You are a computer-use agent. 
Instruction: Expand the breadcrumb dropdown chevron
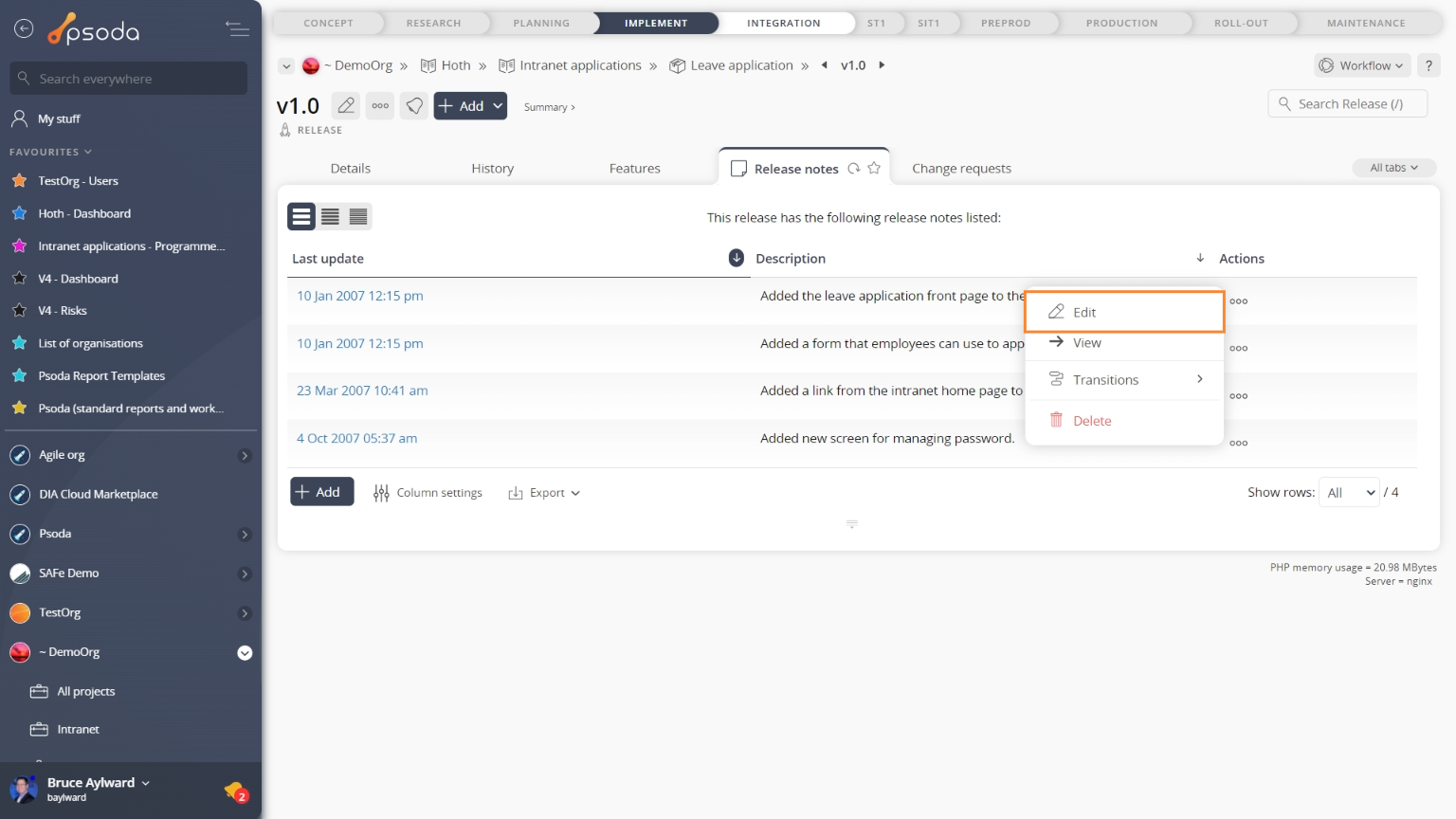286,66
